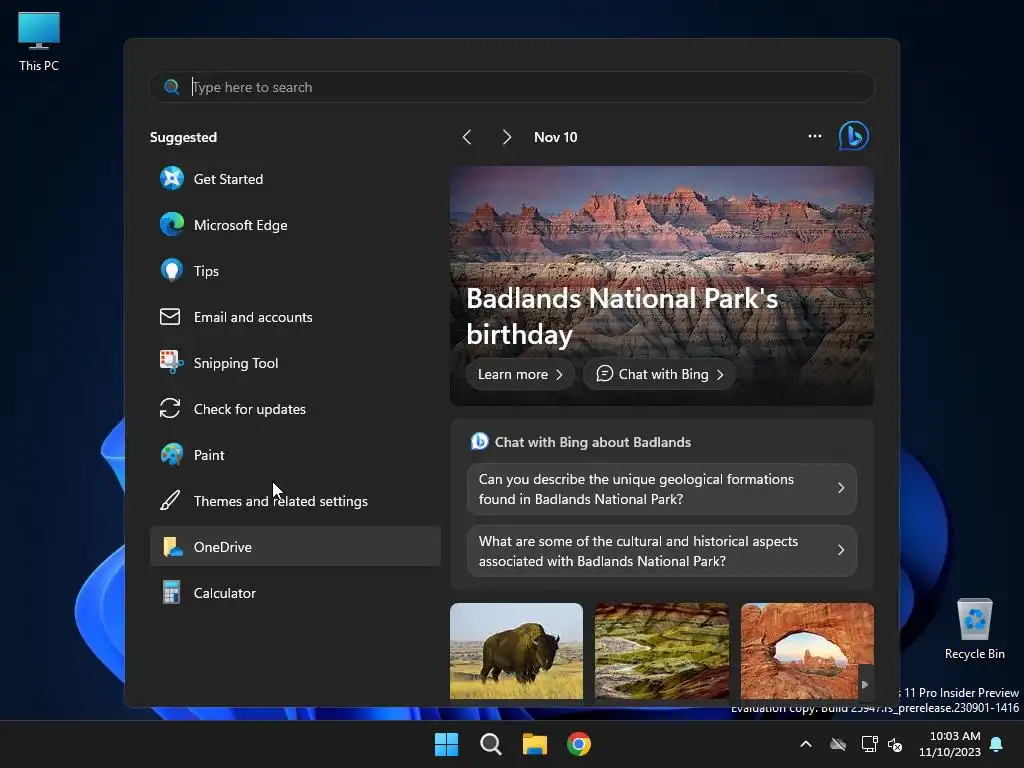Expand chevron on cultural aspects question
1024x768 pixels.
click(x=840, y=550)
